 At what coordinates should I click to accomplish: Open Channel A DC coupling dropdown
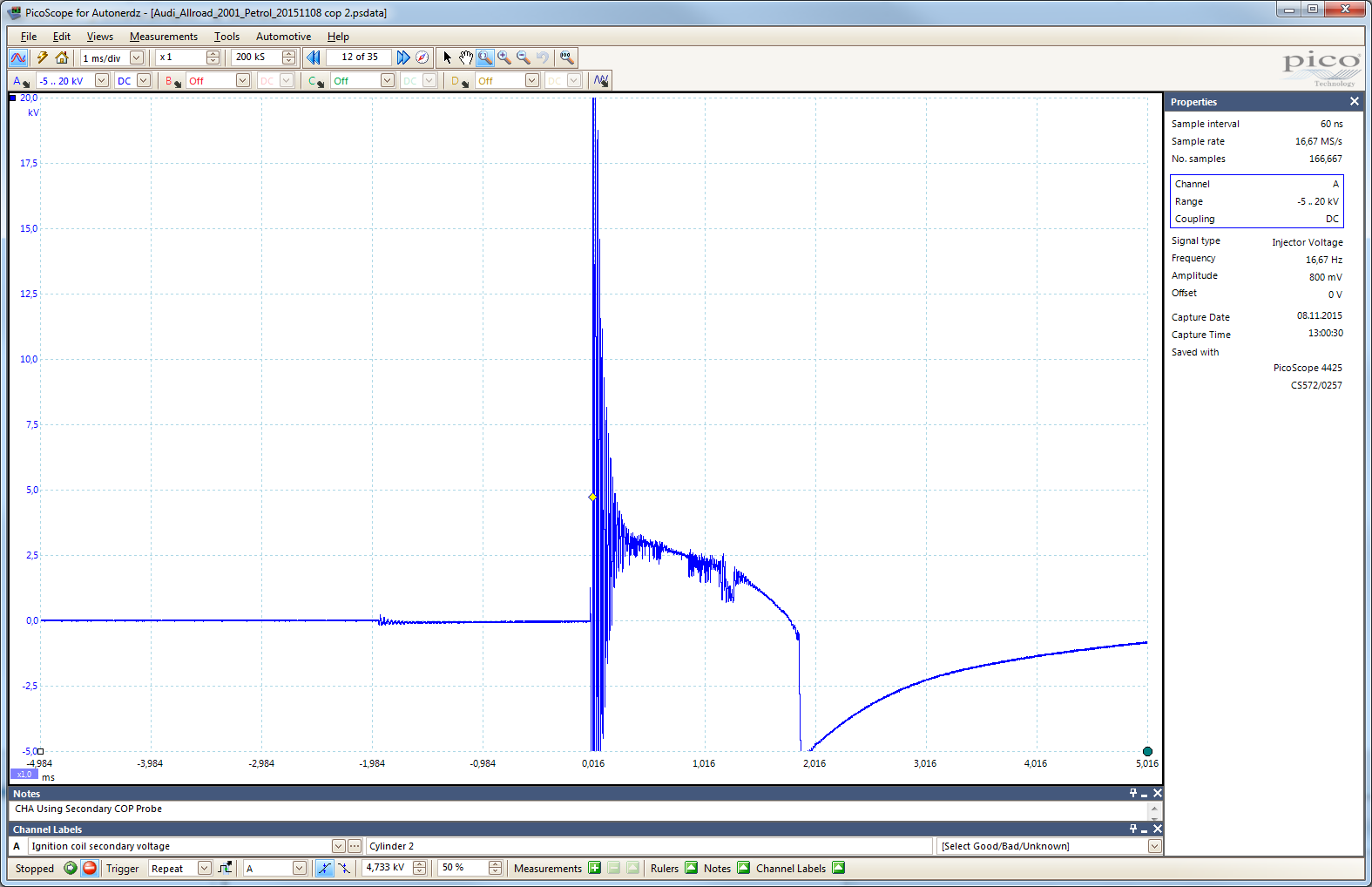point(144,81)
